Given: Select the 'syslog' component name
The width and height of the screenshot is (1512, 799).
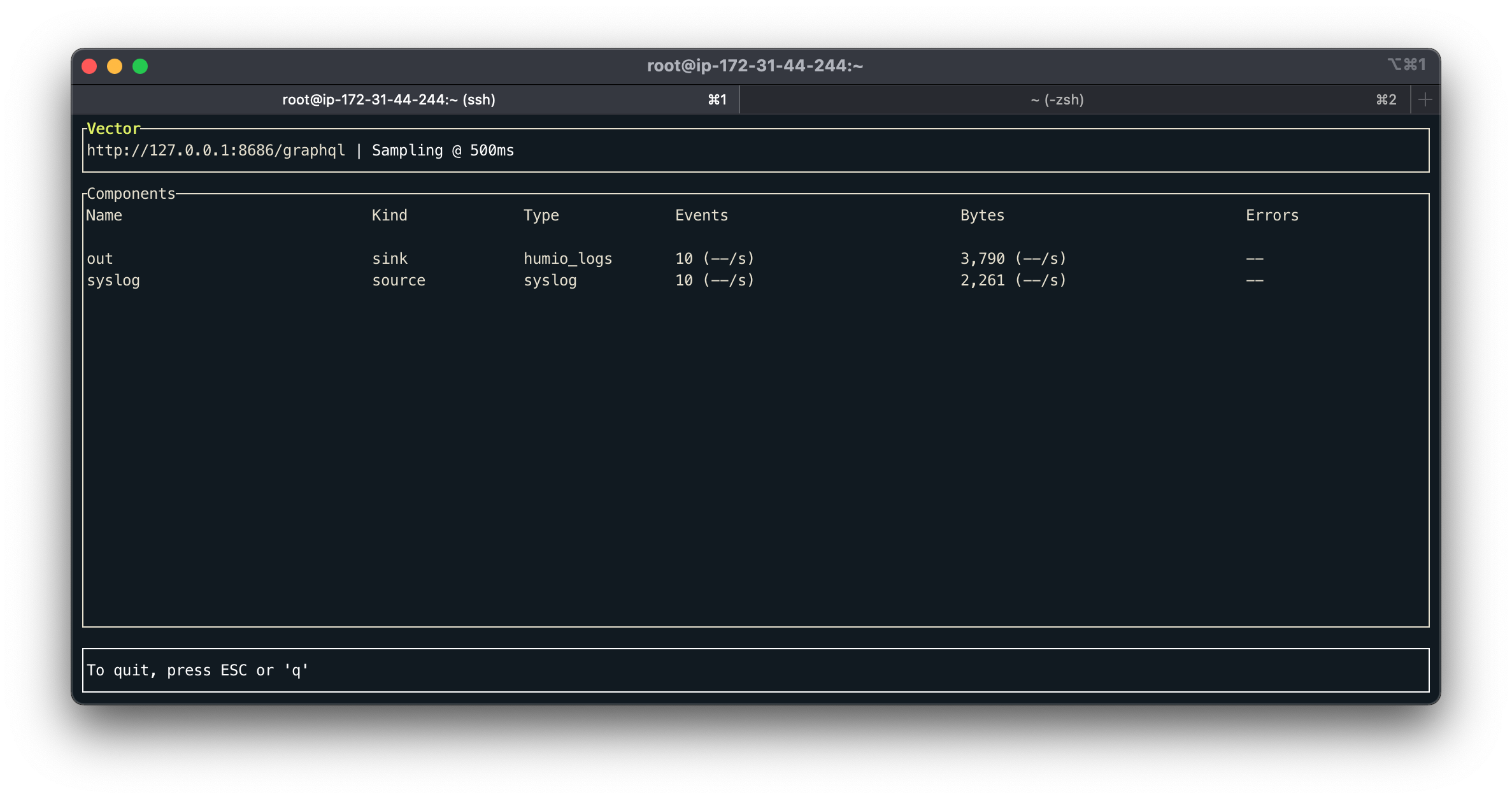Looking at the screenshot, I should tap(113, 280).
